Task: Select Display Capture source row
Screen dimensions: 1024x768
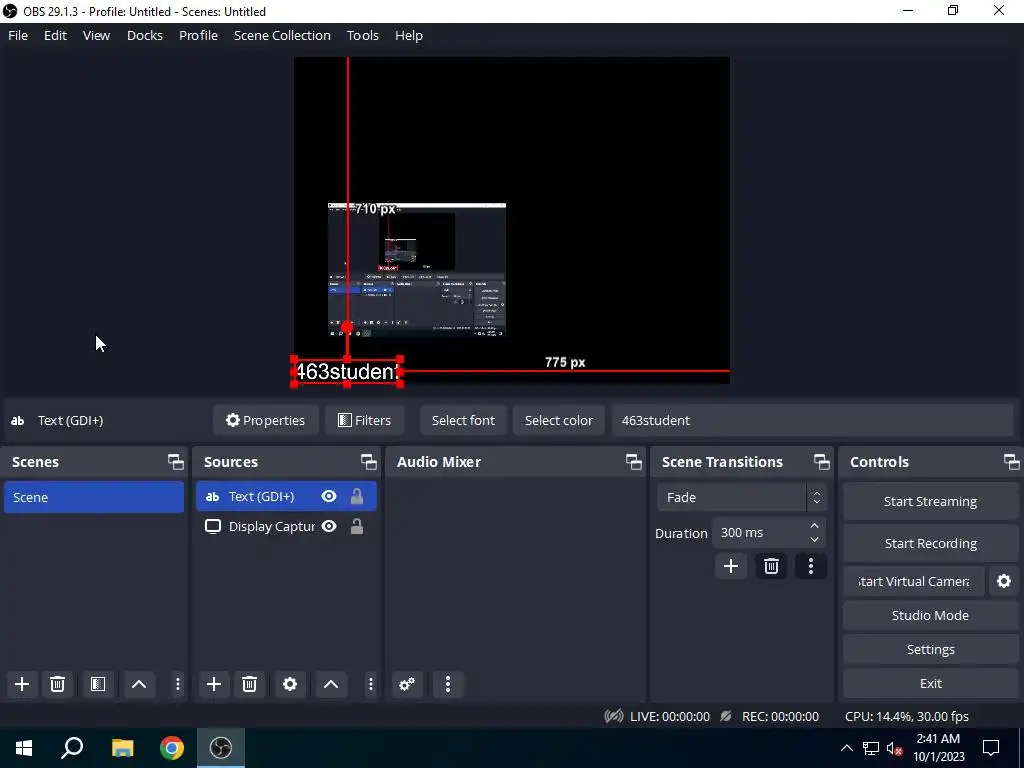Action: click(x=286, y=526)
